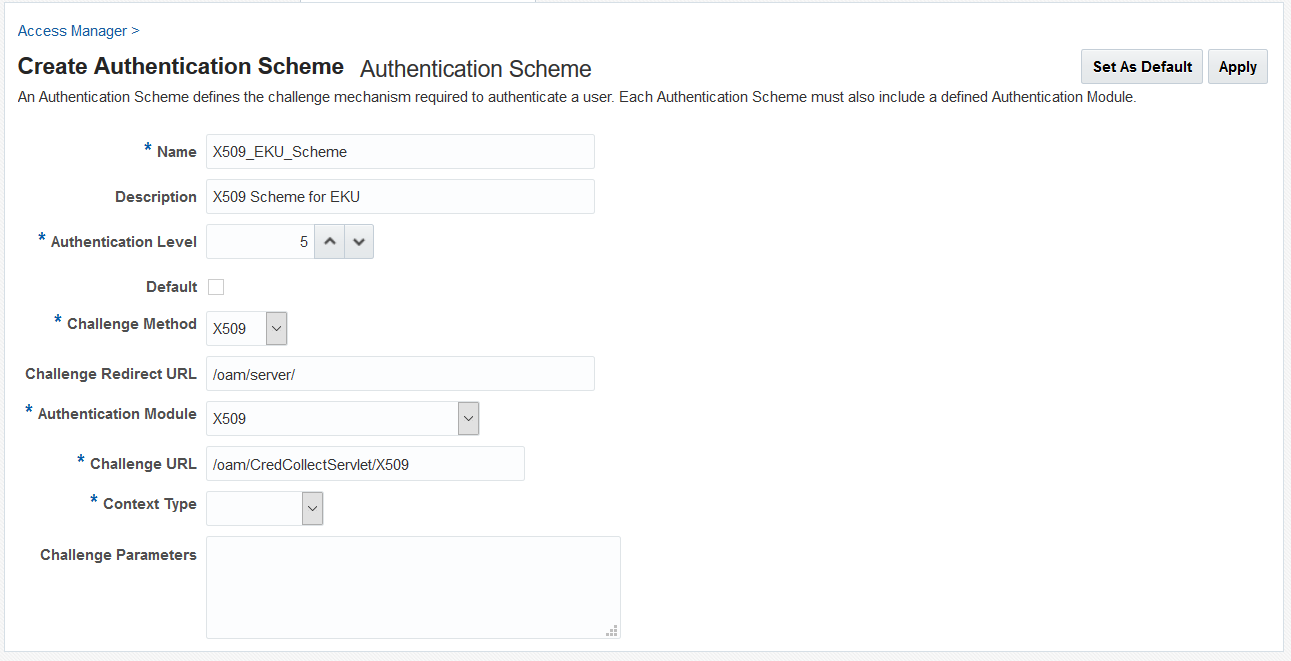Follow the Access Manager breadcrumb link
The width and height of the screenshot is (1291, 661).
(x=73, y=31)
